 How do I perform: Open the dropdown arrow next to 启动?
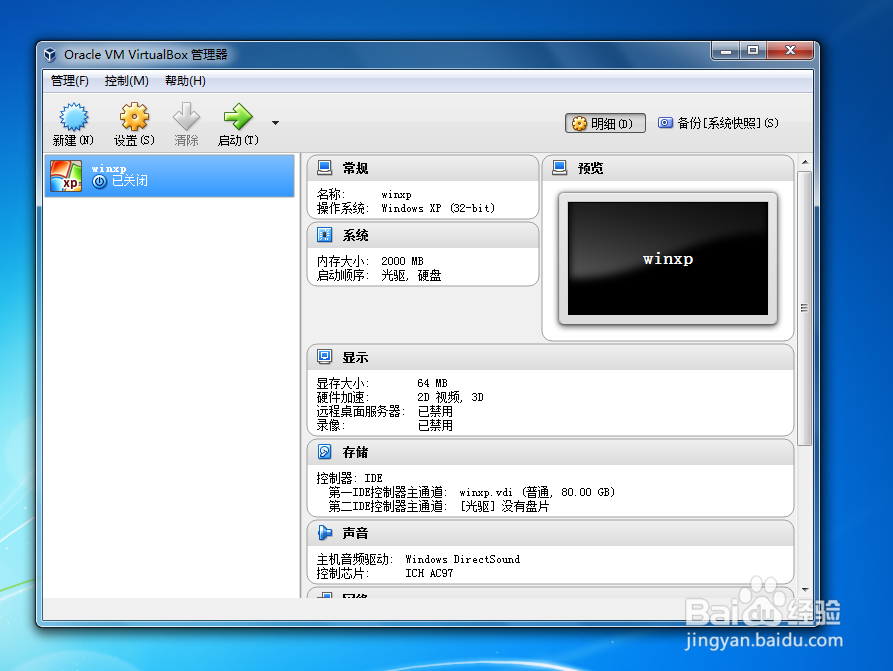[276, 123]
